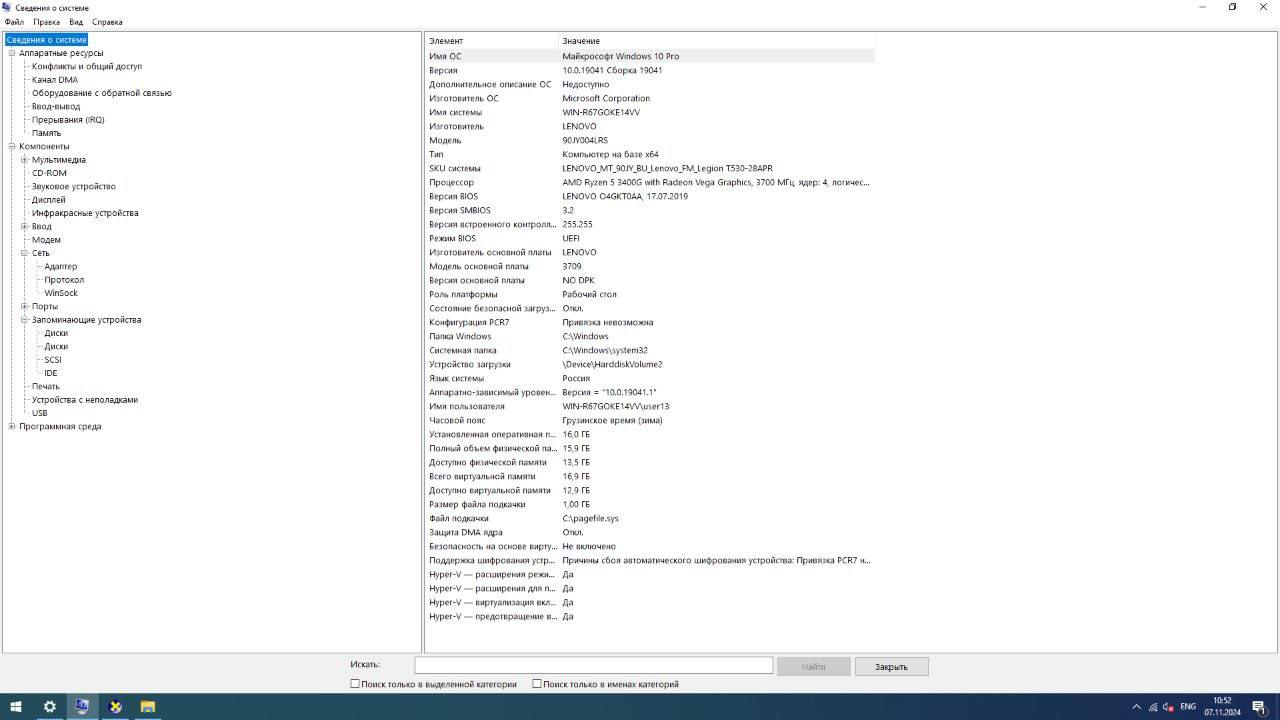Click the Защита DMA ядра row

(x=650, y=532)
